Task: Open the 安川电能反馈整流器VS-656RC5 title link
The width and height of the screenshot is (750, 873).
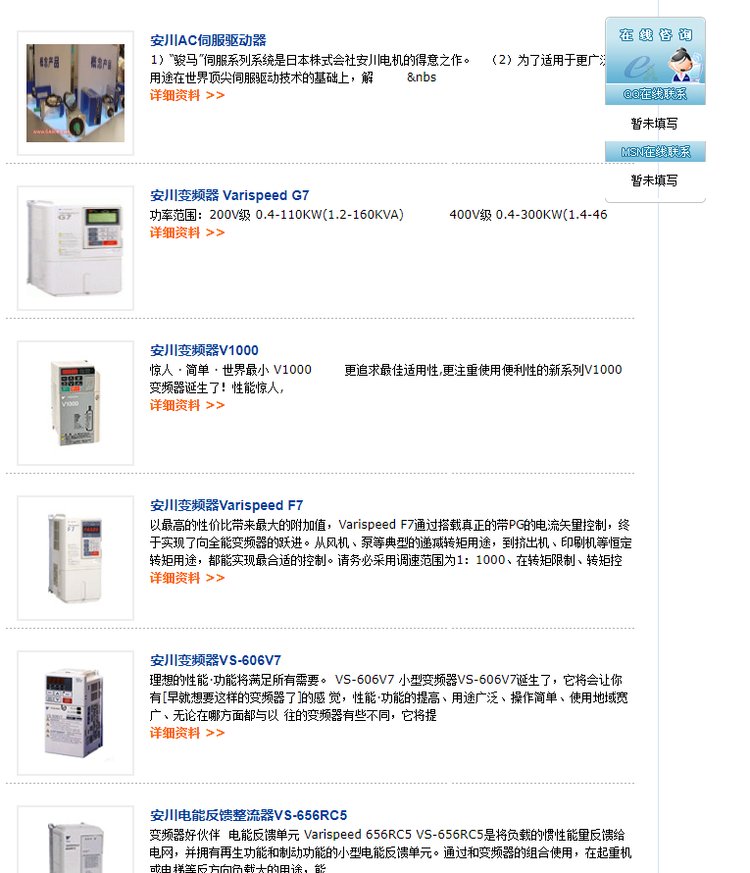Action: (248, 815)
